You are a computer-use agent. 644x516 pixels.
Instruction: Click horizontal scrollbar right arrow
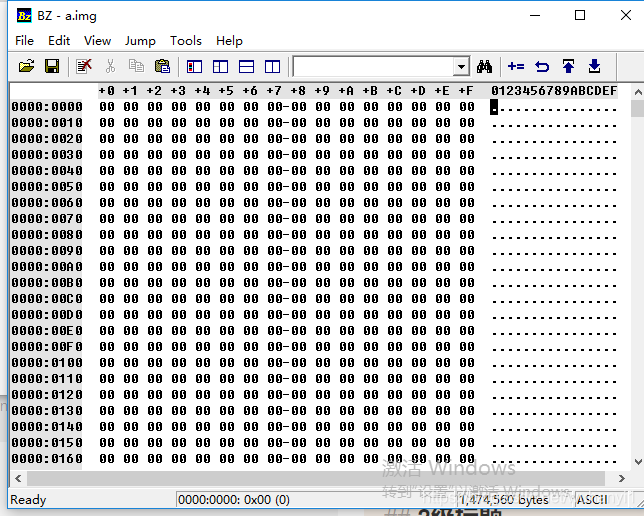[x=621, y=479]
